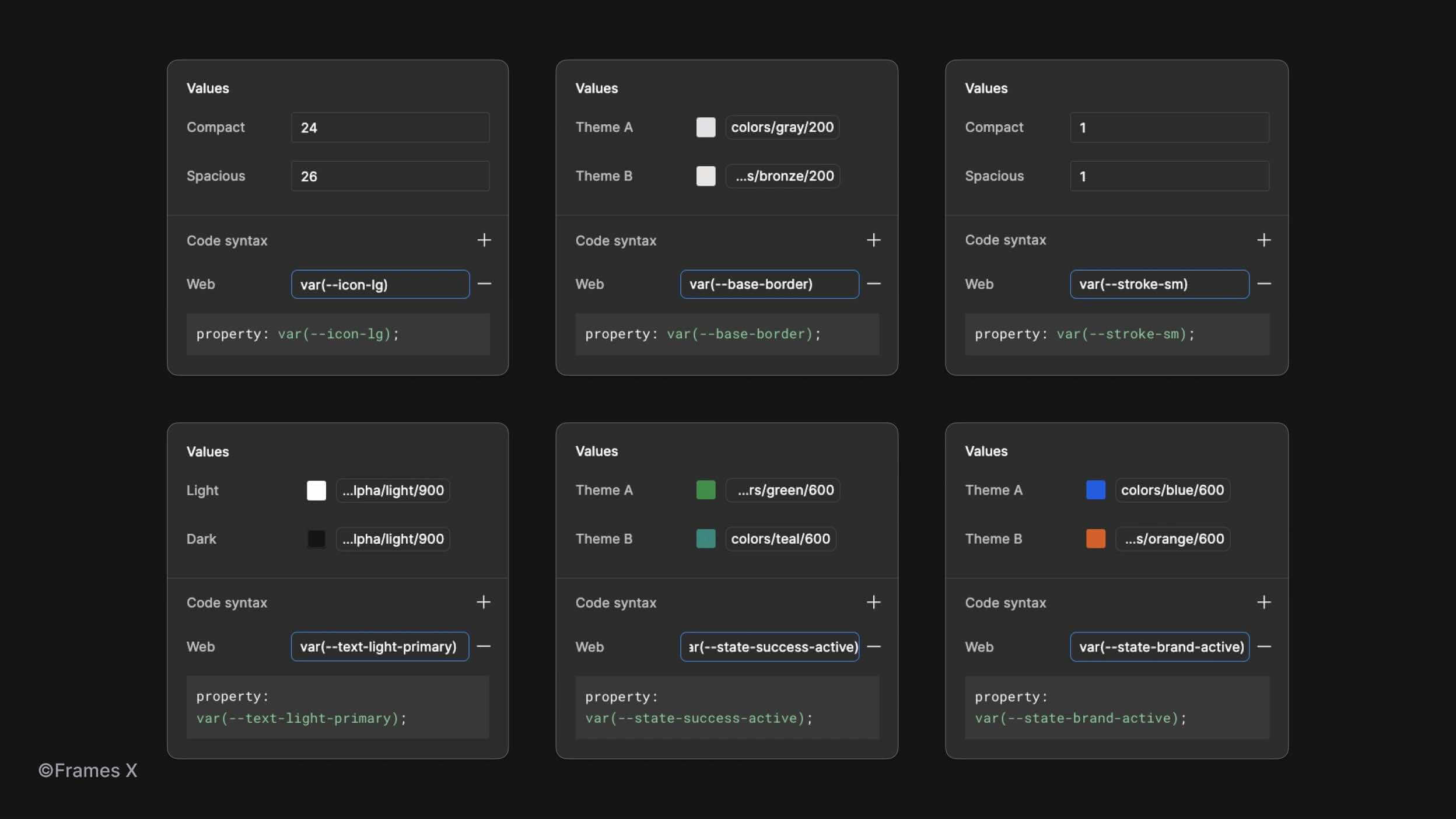Click the blue swatch beside colors/blue/600

(x=1095, y=490)
